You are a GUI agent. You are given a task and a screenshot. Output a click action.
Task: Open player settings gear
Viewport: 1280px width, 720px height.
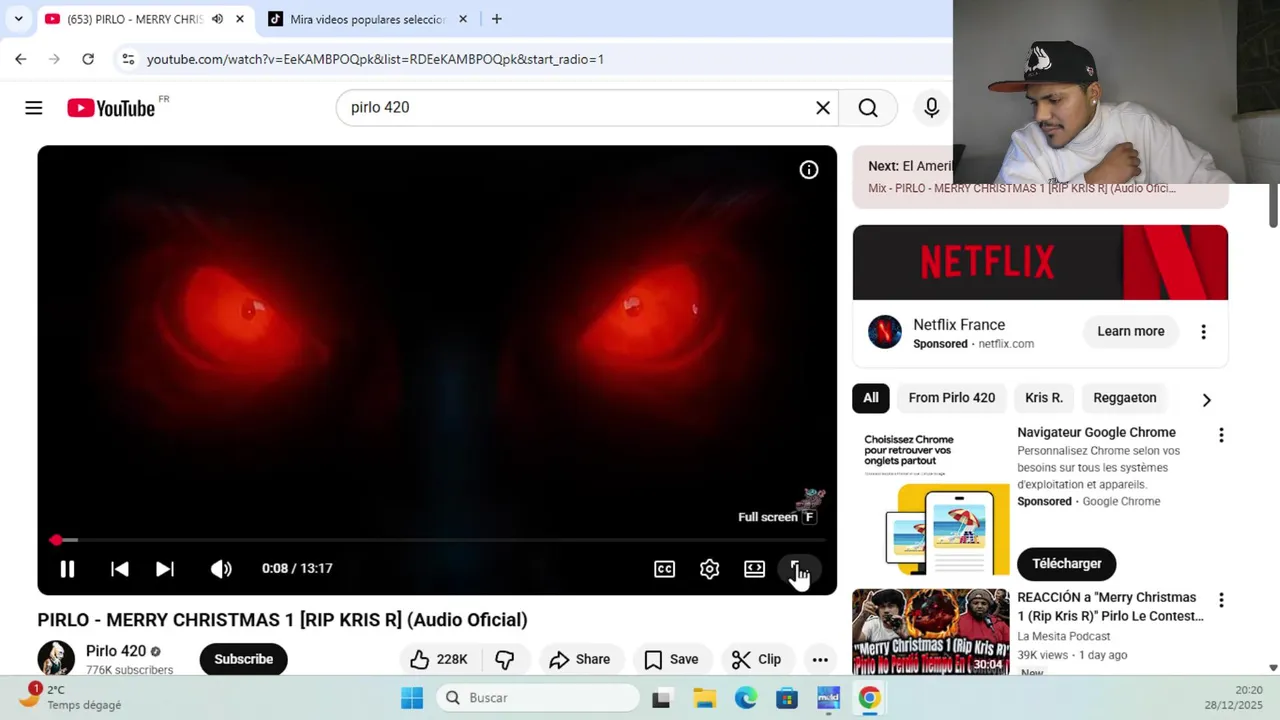(x=709, y=569)
